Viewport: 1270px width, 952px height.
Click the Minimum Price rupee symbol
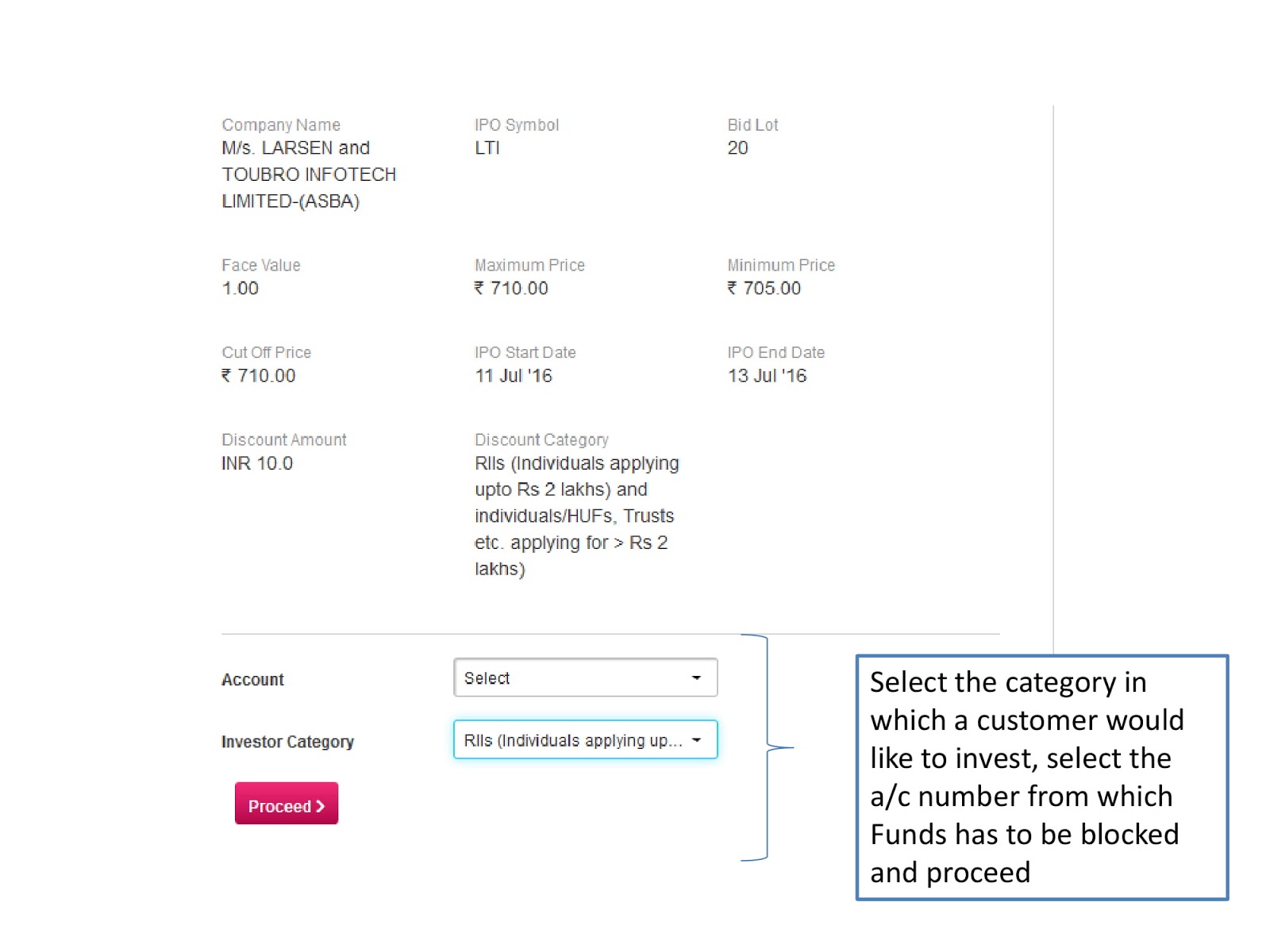[x=732, y=288]
